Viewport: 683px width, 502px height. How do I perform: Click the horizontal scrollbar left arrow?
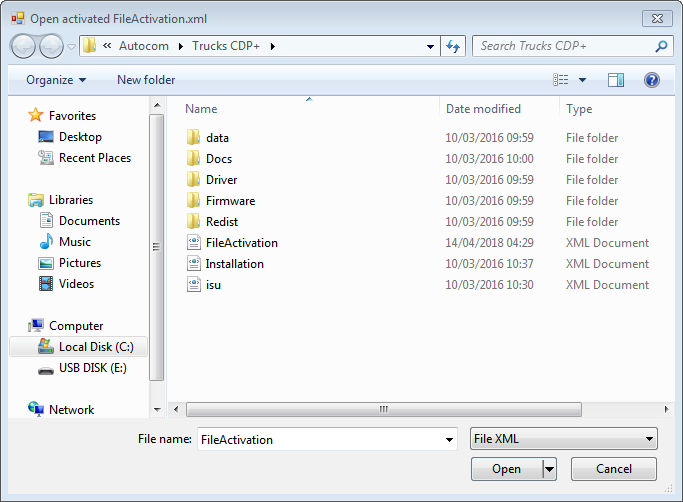pos(176,410)
